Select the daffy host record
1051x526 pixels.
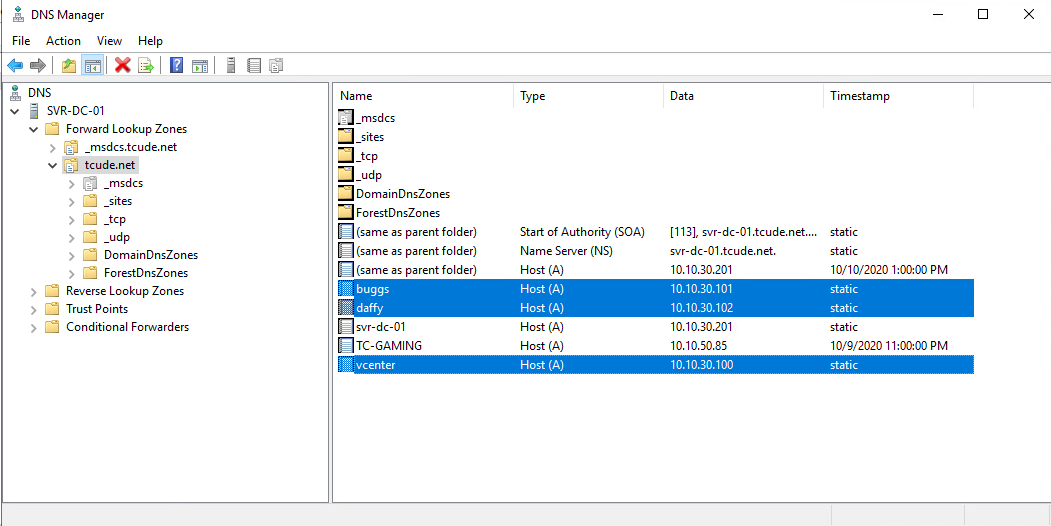click(655, 308)
